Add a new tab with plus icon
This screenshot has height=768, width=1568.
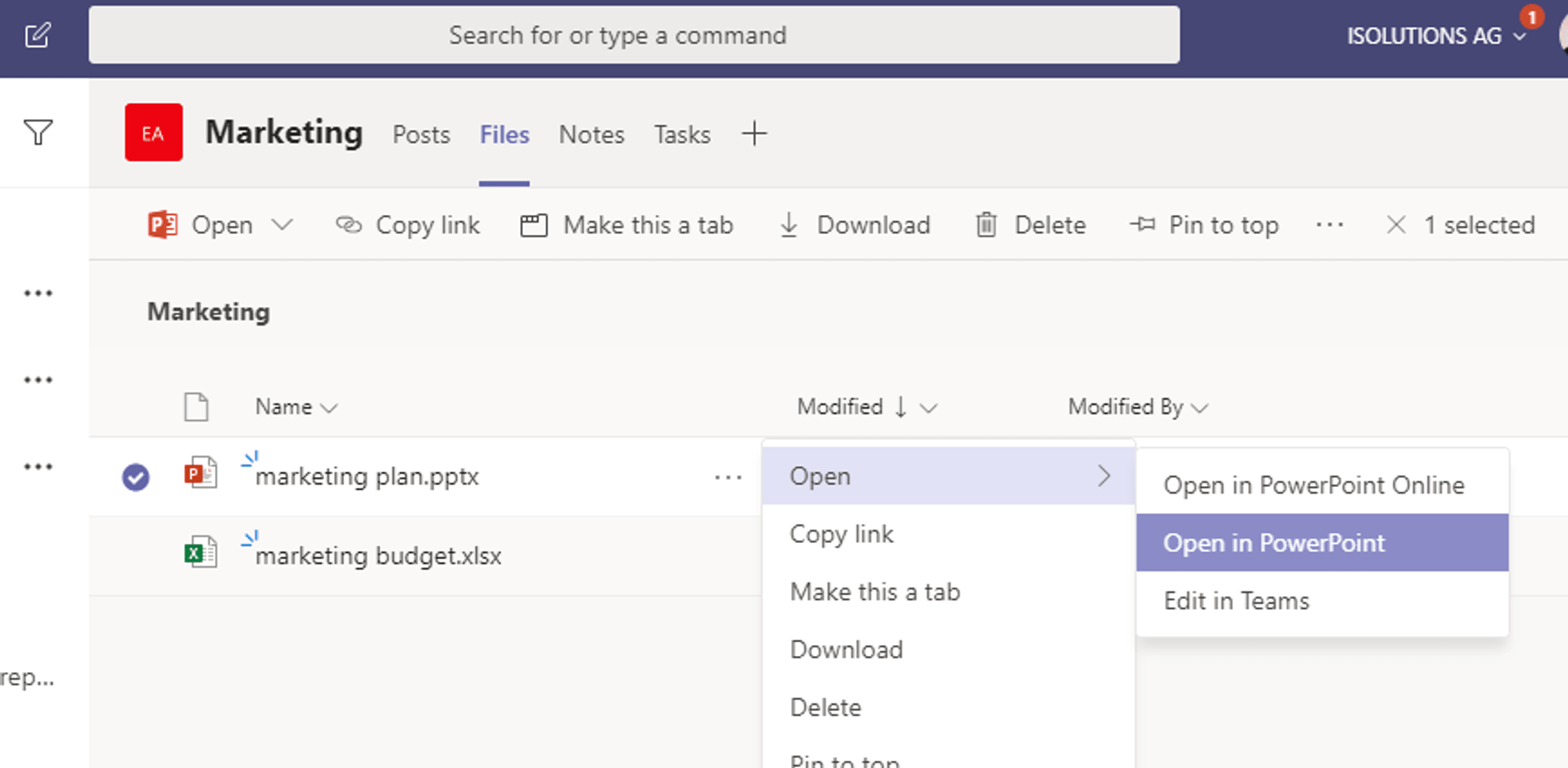754,134
